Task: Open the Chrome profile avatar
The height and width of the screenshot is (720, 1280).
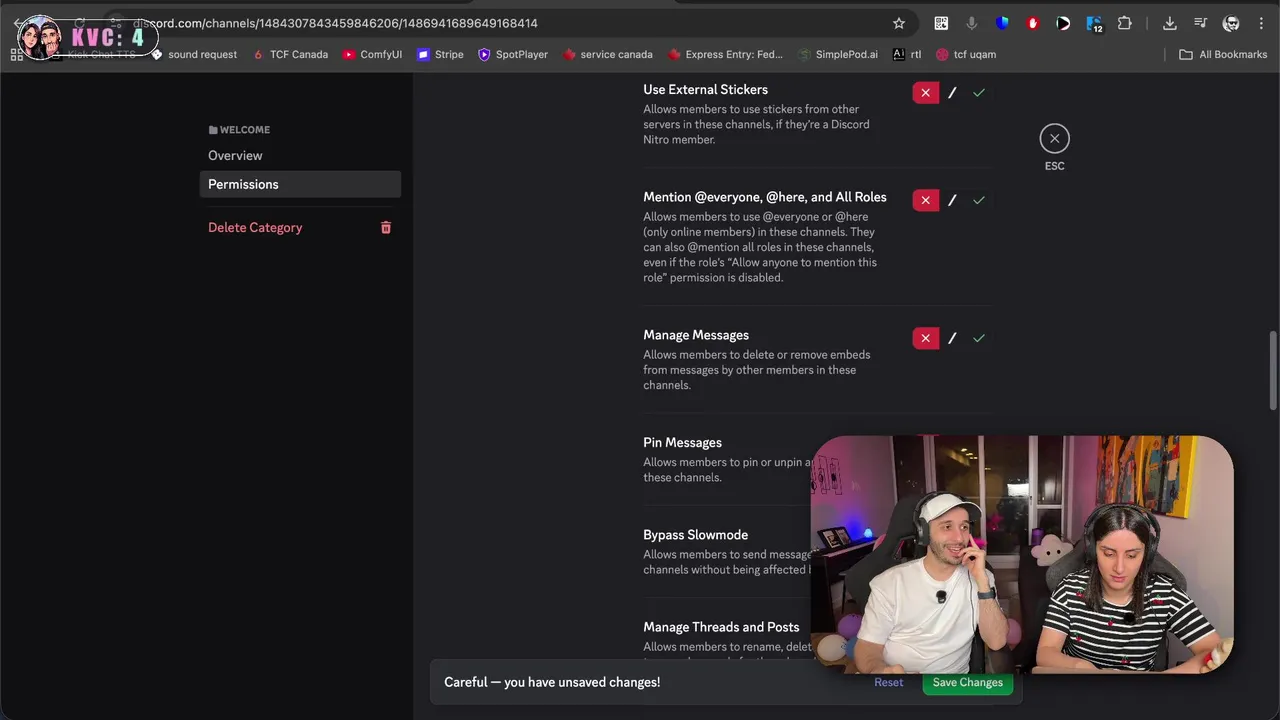Action: (x=1231, y=23)
